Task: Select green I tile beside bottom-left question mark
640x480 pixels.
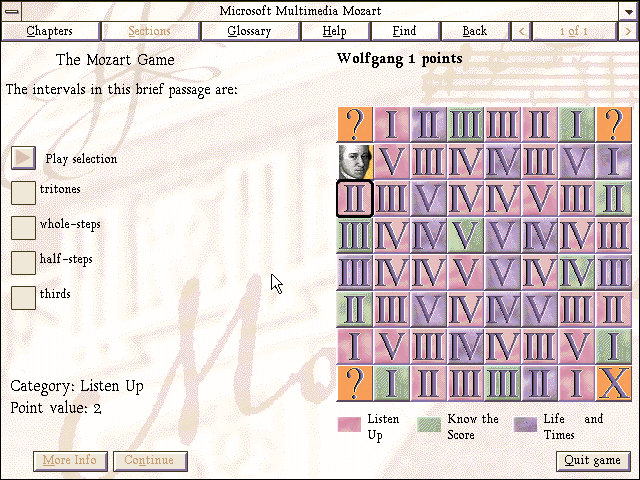Action: click(x=392, y=383)
